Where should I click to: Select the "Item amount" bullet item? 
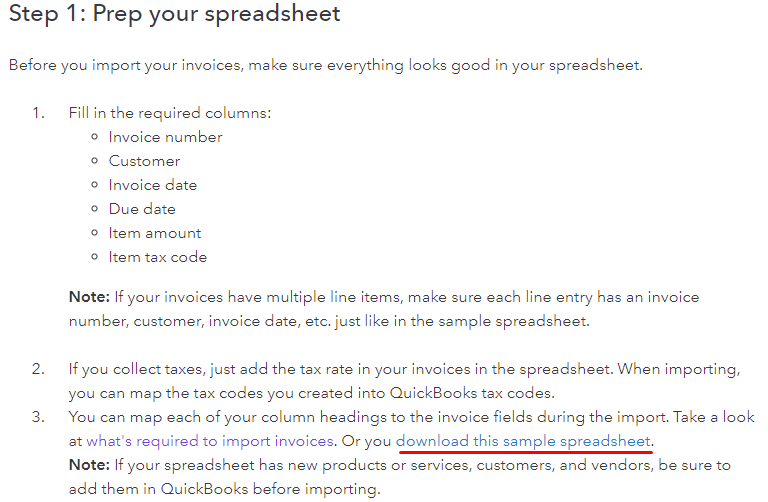pyautogui.click(x=155, y=233)
